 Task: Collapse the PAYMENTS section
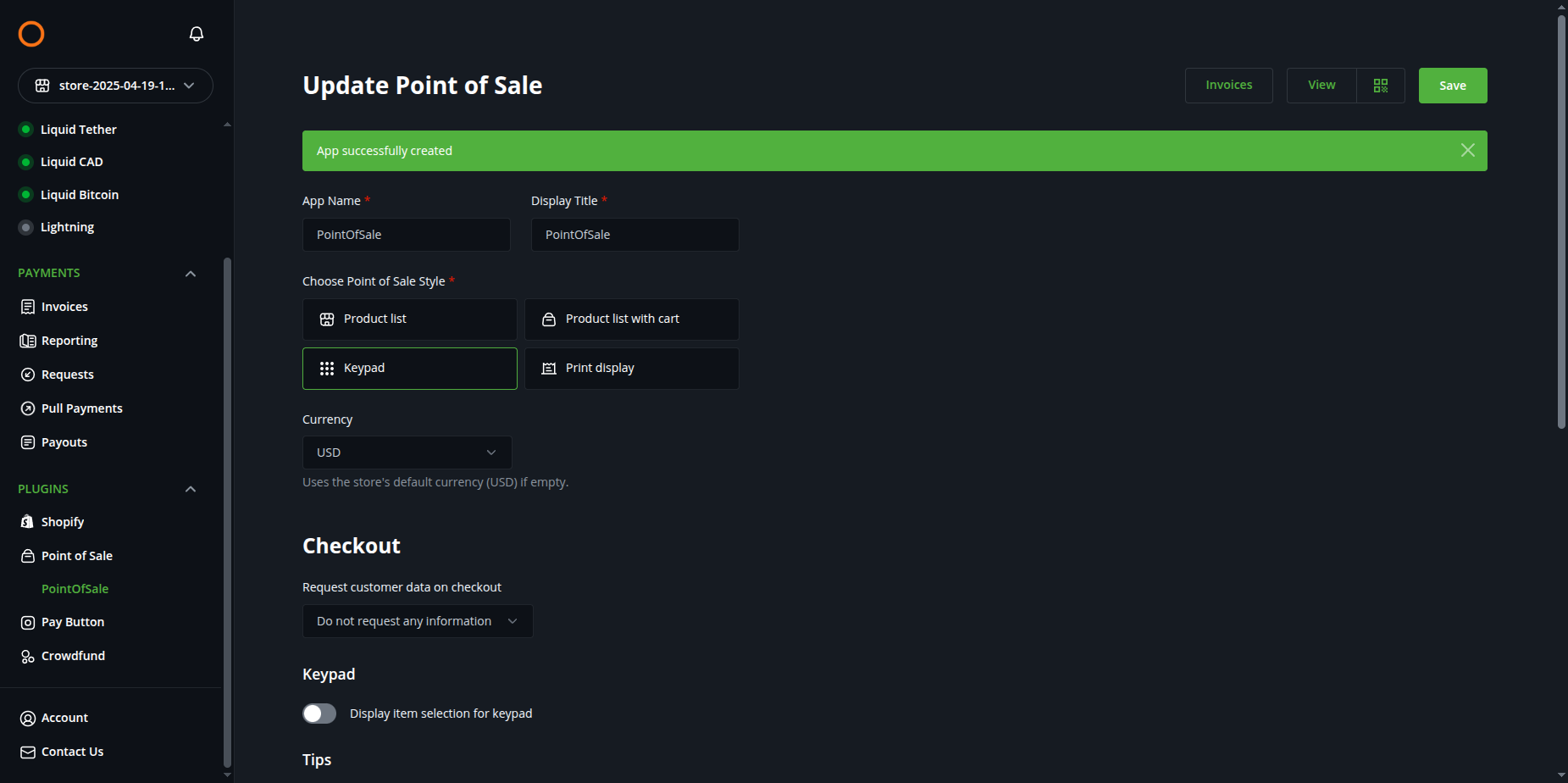191,274
